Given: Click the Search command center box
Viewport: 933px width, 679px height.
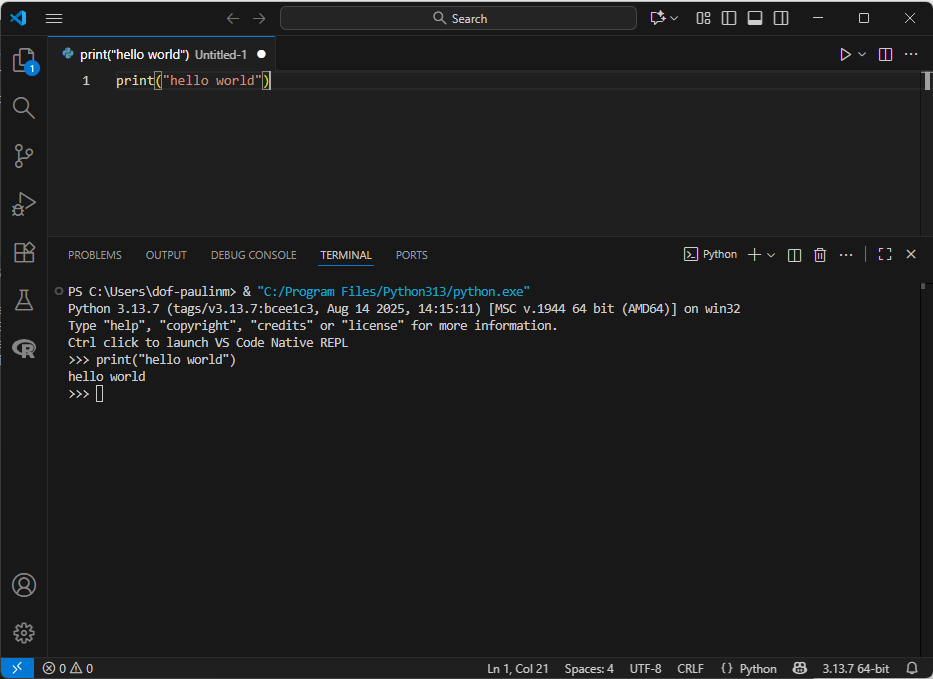Looking at the screenshot, I should tap(458, 18).
